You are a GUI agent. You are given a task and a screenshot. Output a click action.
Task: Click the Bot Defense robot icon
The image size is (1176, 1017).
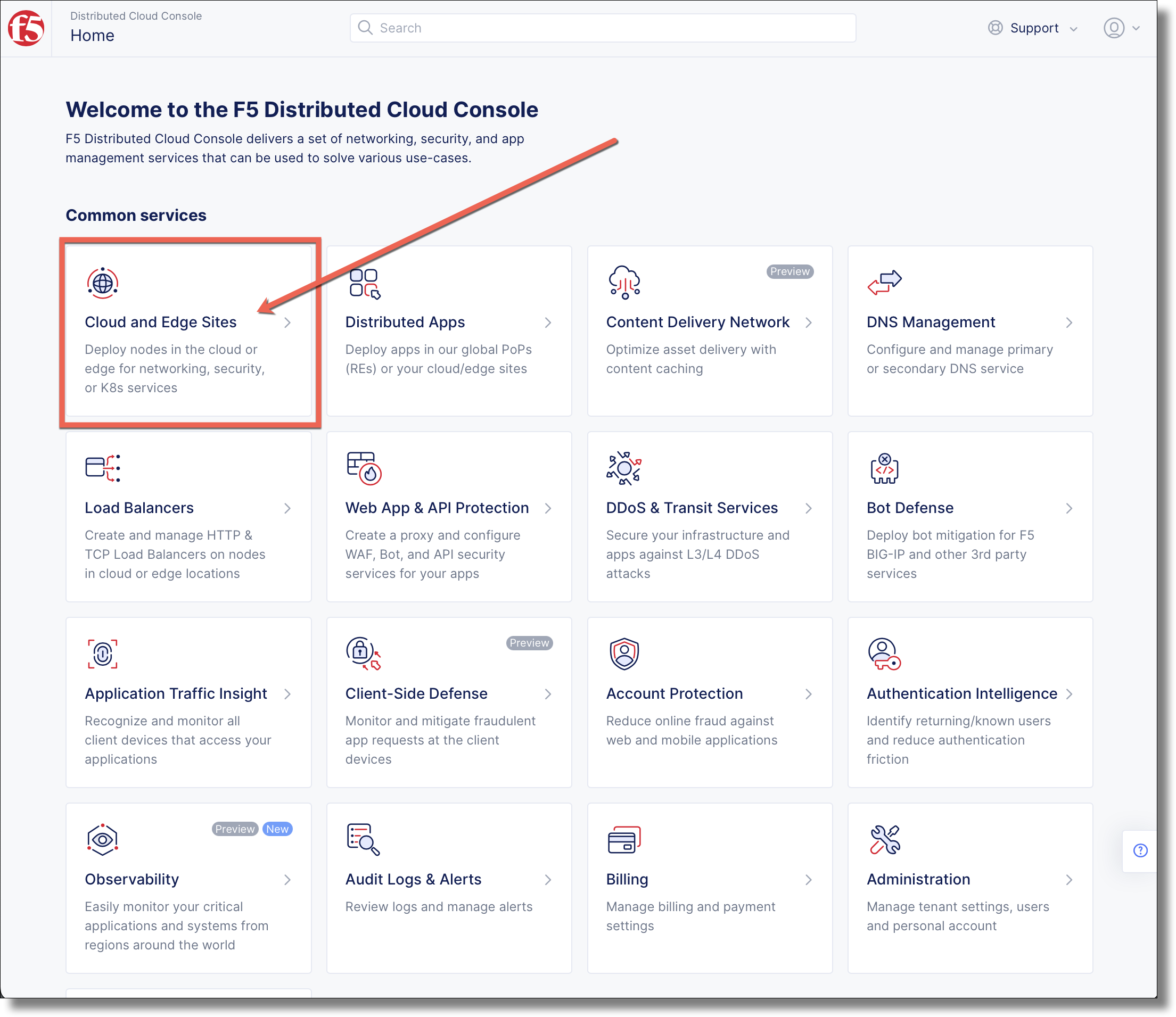click(x=884, y=468)
